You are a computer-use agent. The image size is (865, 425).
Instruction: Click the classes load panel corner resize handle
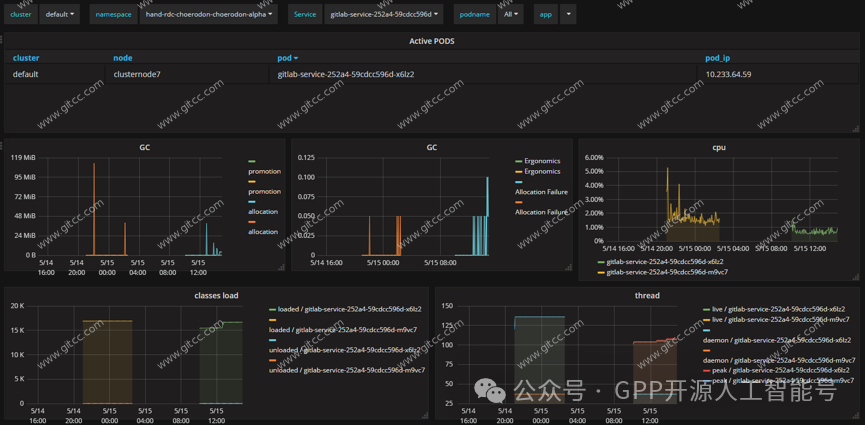(425, 415)
